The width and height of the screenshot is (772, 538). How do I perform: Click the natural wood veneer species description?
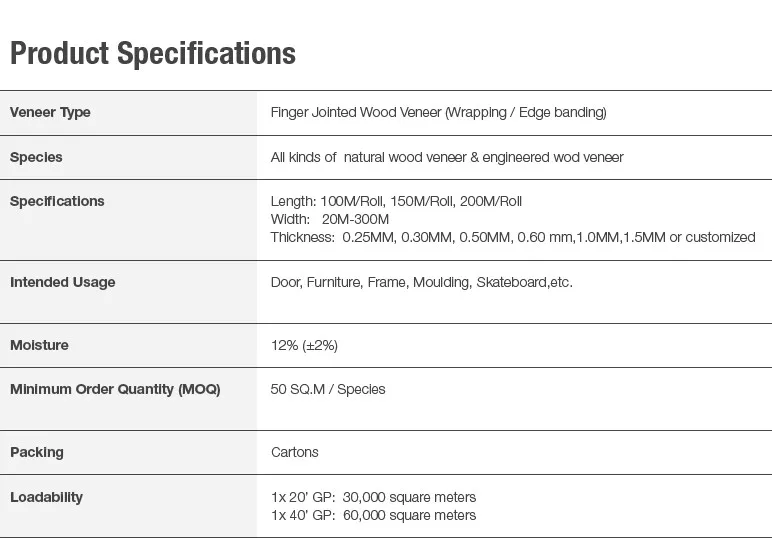[446, 157]
